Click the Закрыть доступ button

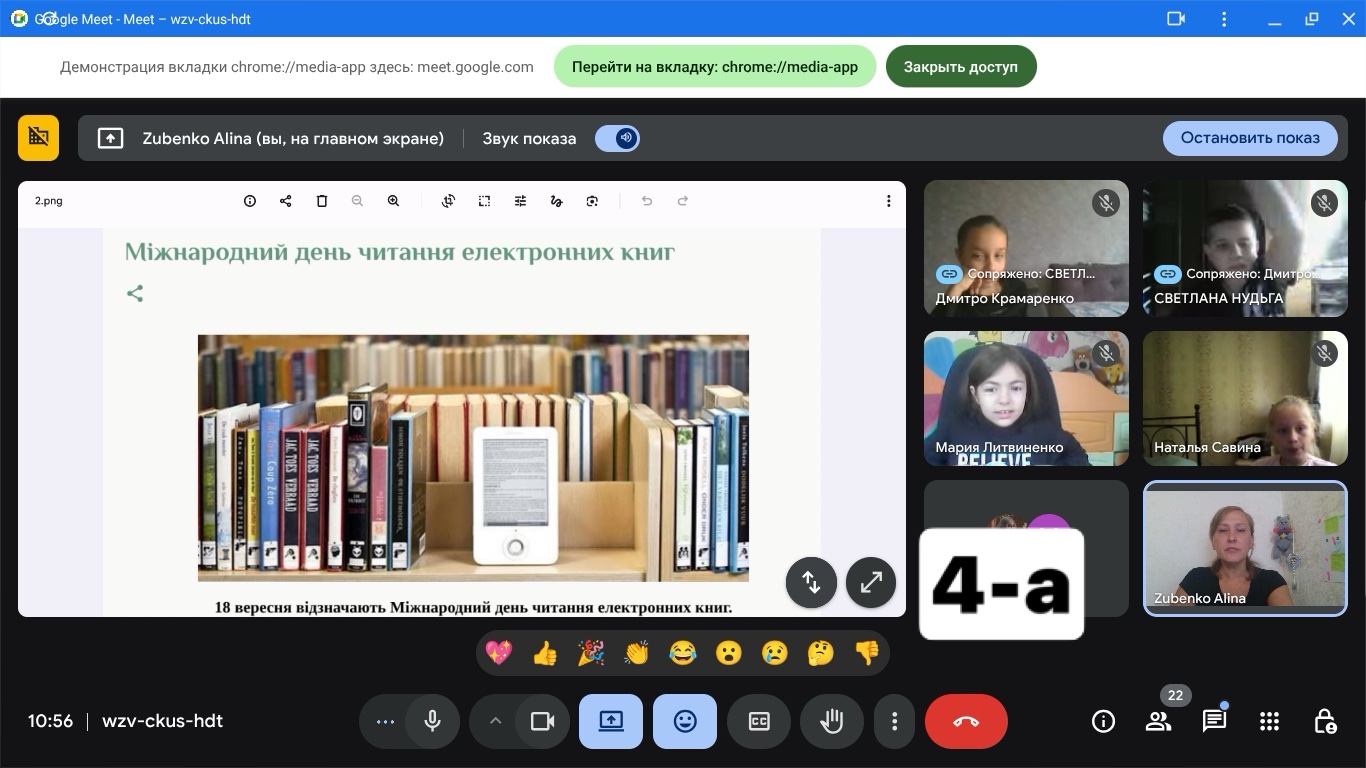point(960,67)
